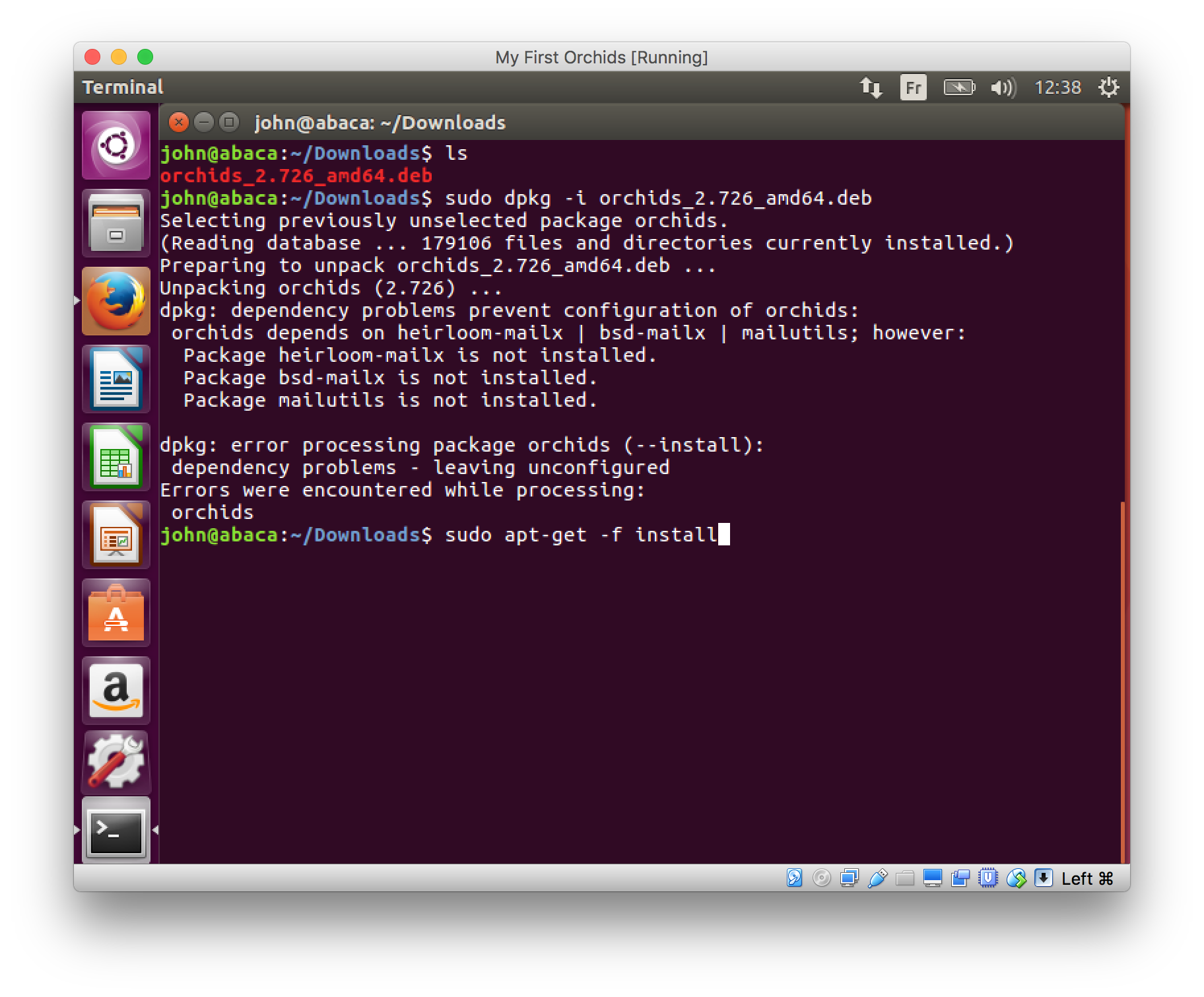Expand the sound volume indicator menu
Viewport: 1204px width, 997px height.
1003,87
